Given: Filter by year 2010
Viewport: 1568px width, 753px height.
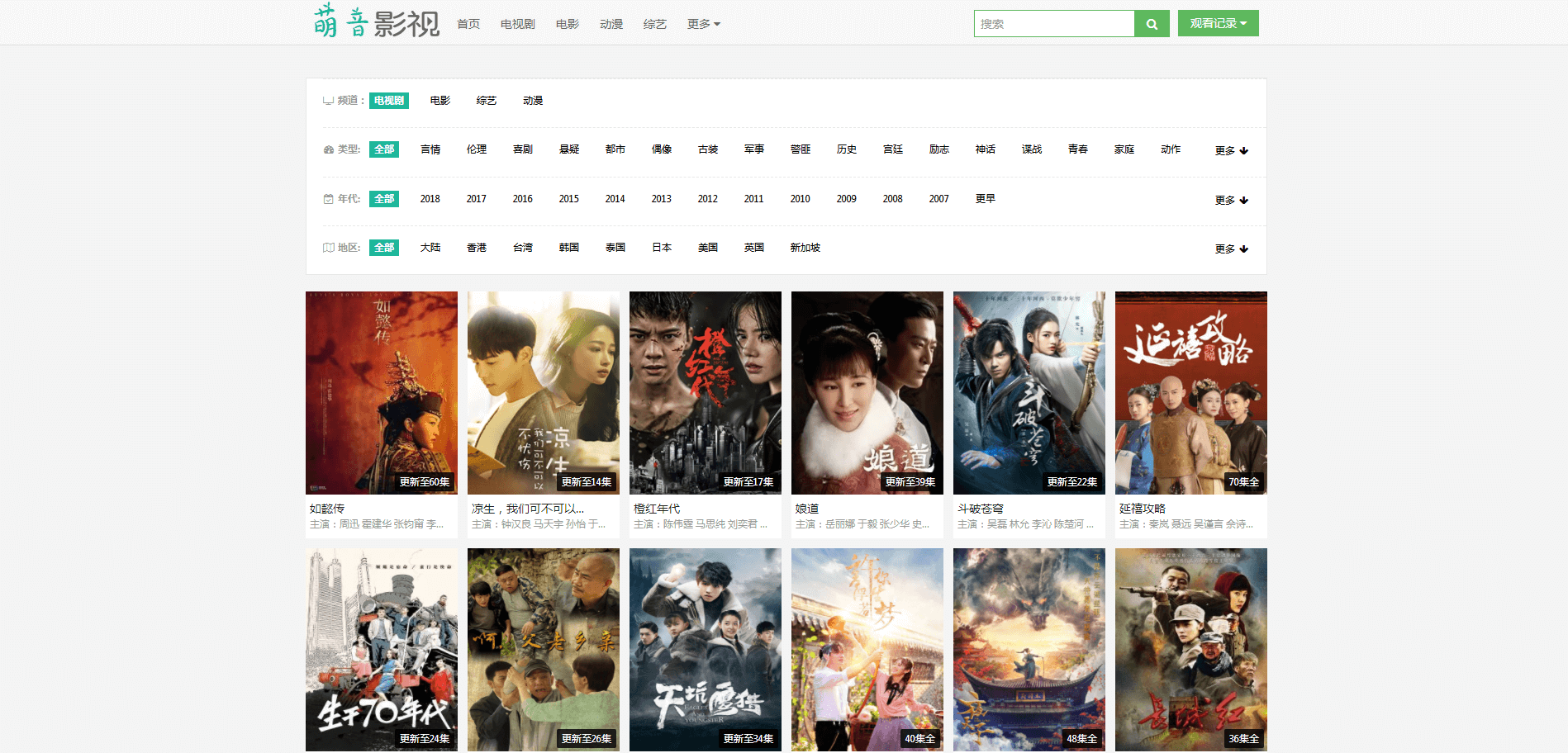Looking at the screenshot, I should [x=801, y=199].
